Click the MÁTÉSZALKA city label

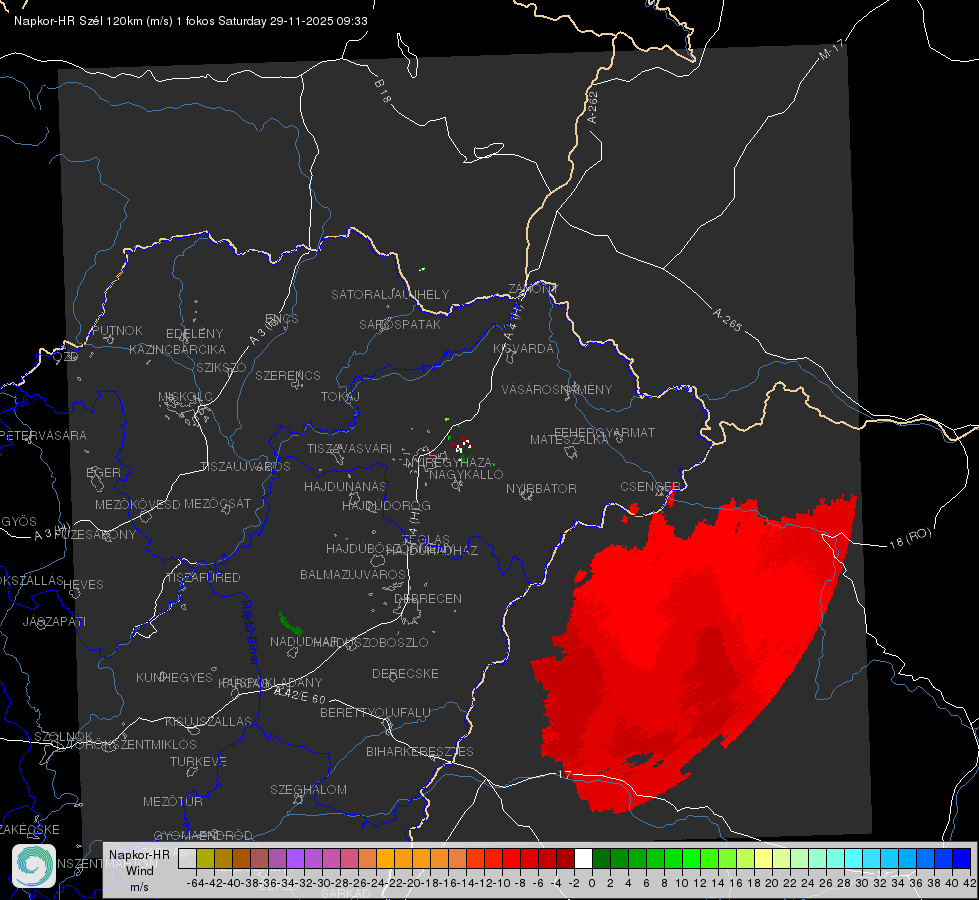pos(569,440)
